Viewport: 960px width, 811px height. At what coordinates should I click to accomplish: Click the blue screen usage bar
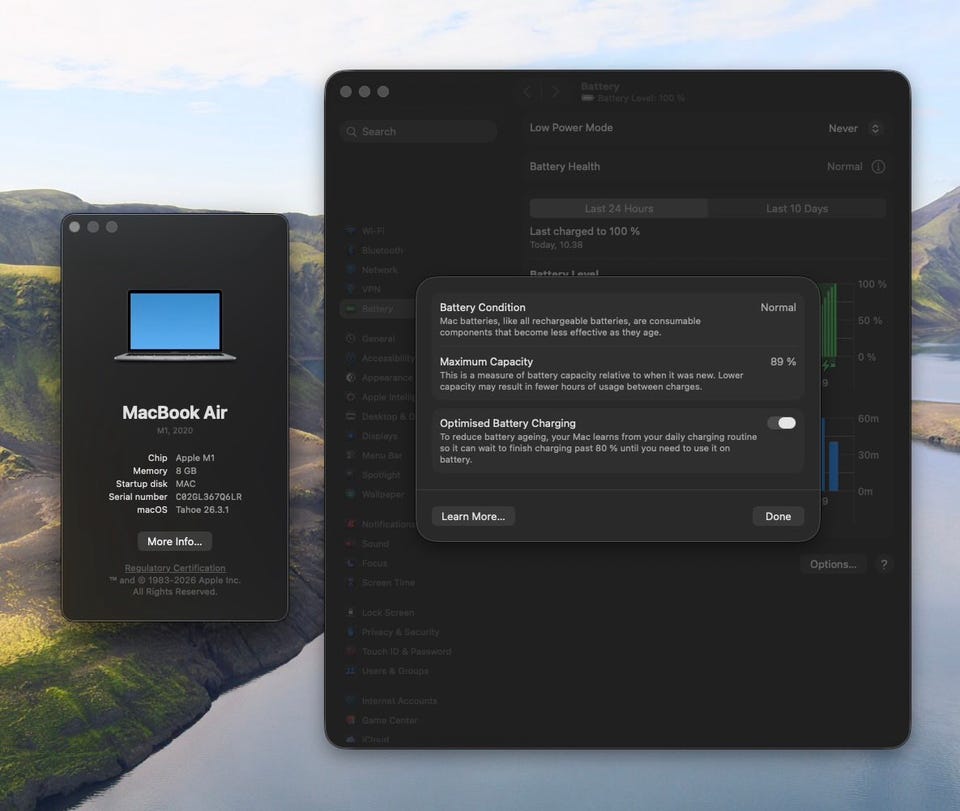[x=833, y=466]
